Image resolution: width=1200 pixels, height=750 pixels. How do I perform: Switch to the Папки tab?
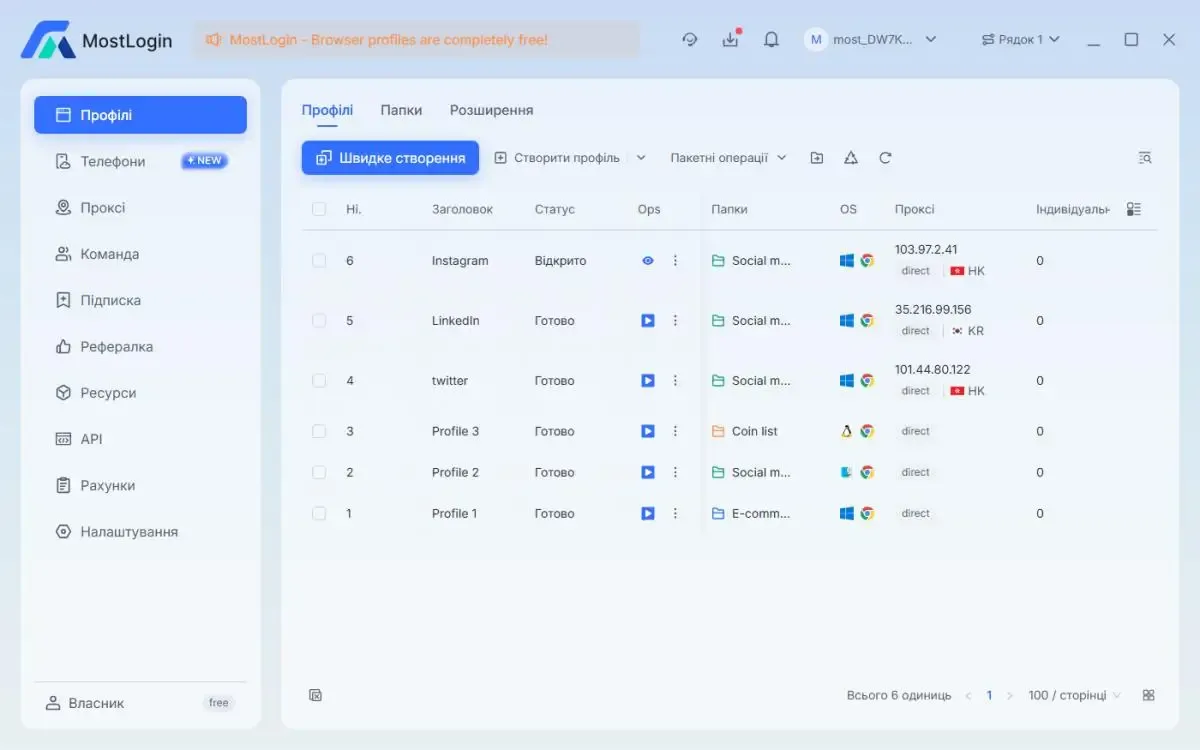[401, 110]
